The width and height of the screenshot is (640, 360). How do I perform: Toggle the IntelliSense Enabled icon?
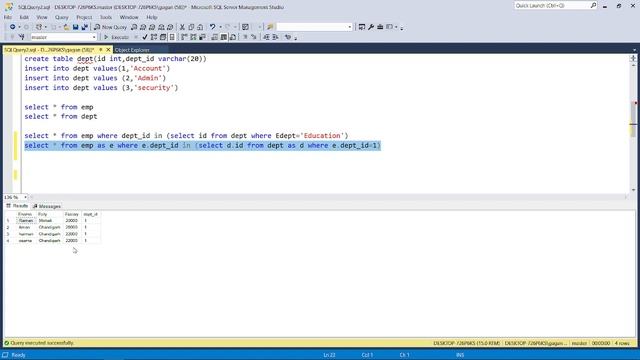(172, 37)
